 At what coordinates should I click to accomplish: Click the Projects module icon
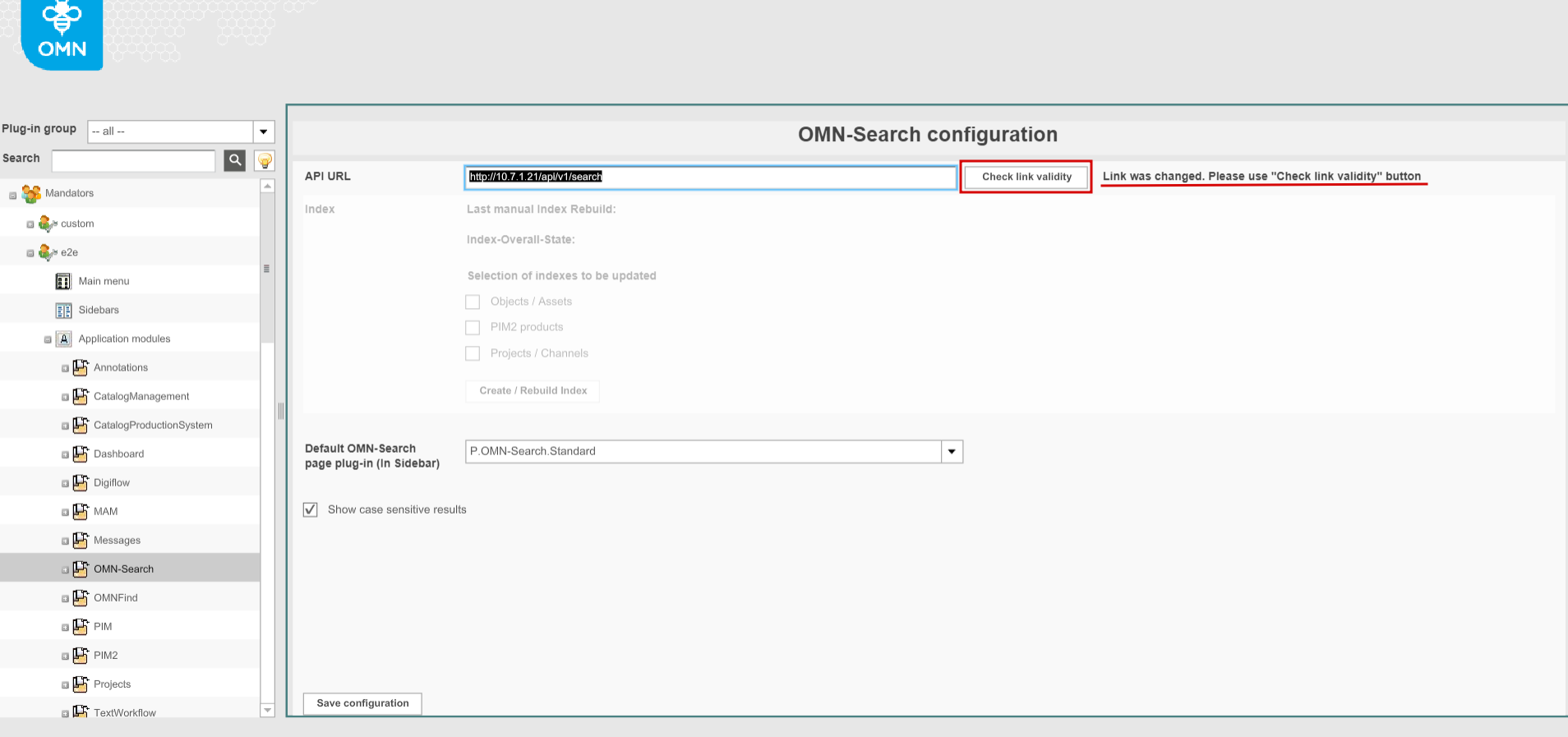point(81,684)
